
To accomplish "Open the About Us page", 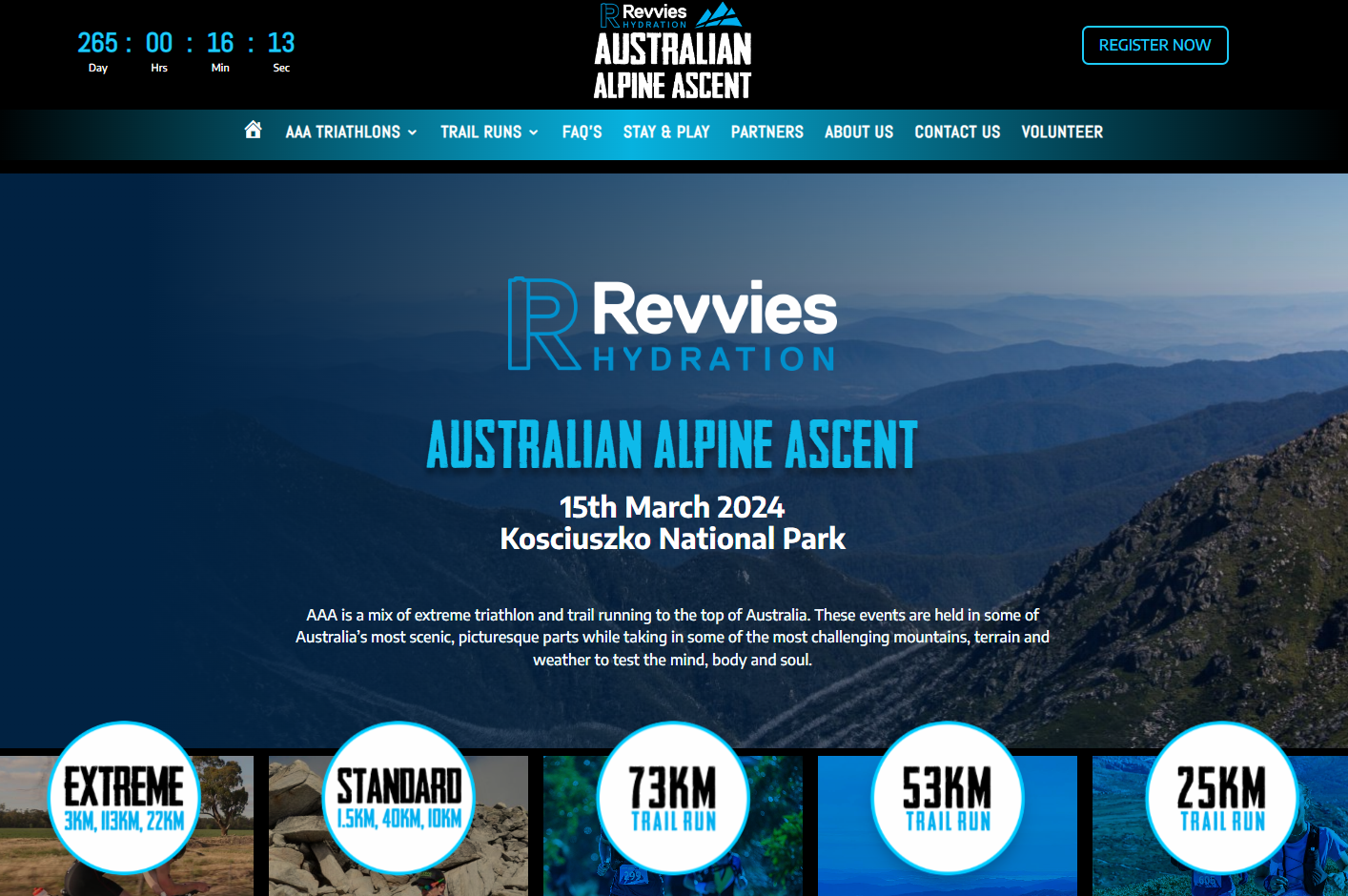I will coord(859,132).
